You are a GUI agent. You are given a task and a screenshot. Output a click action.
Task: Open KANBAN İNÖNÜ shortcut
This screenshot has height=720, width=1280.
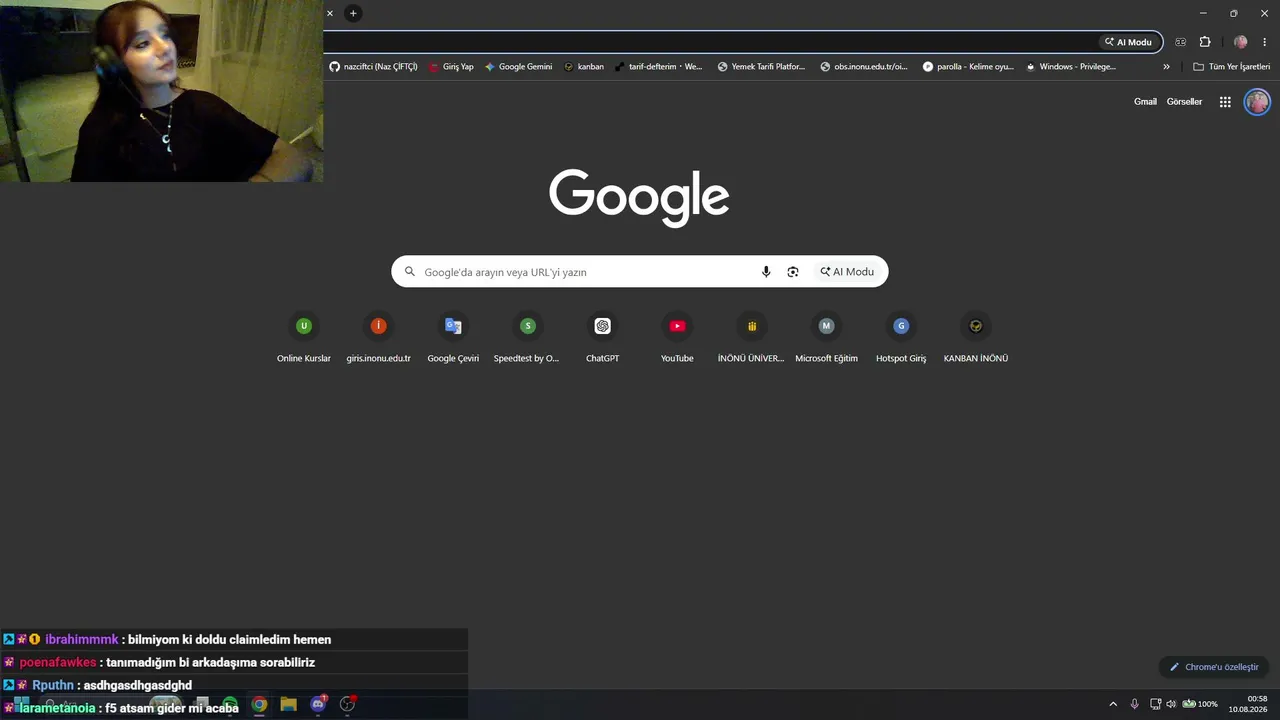click(976, 338)
